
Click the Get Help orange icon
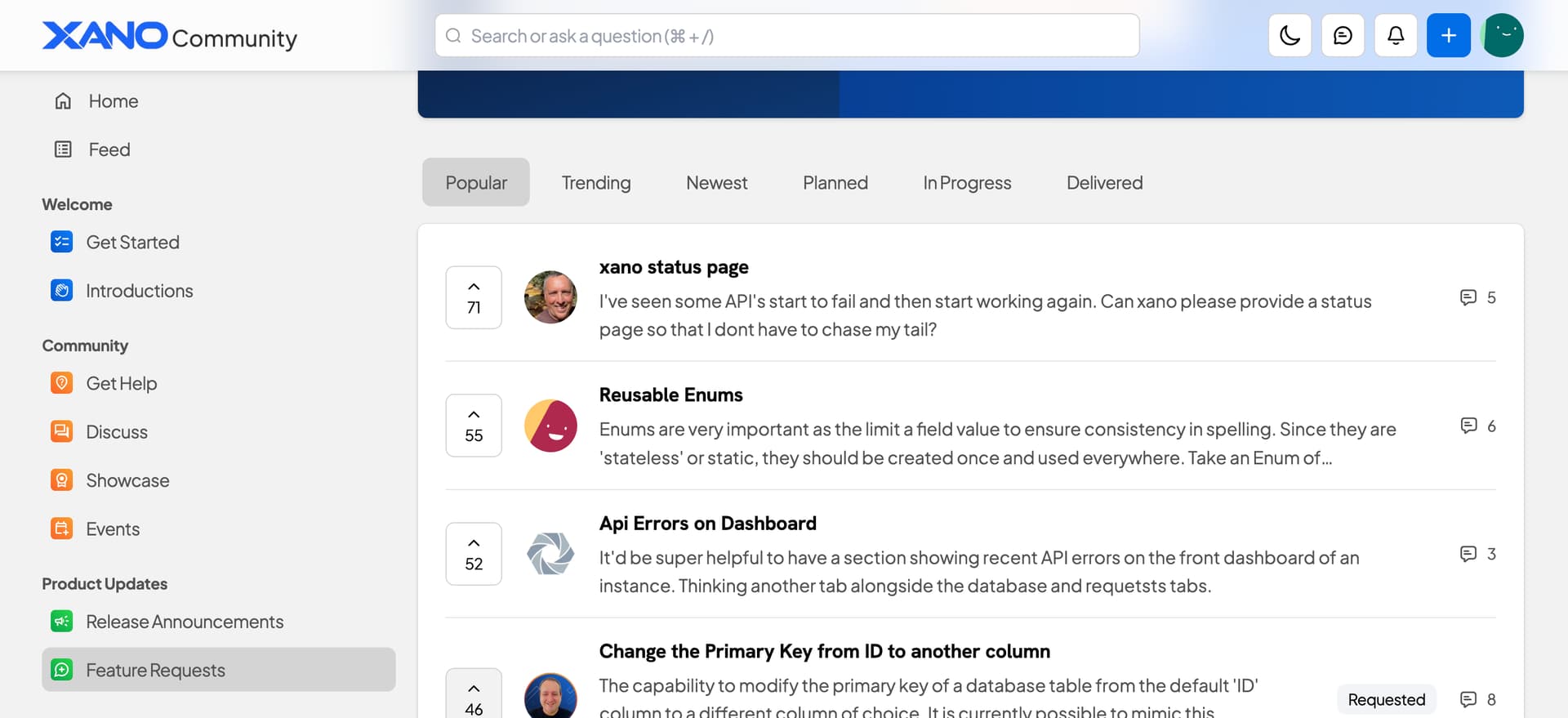point(61,383)
